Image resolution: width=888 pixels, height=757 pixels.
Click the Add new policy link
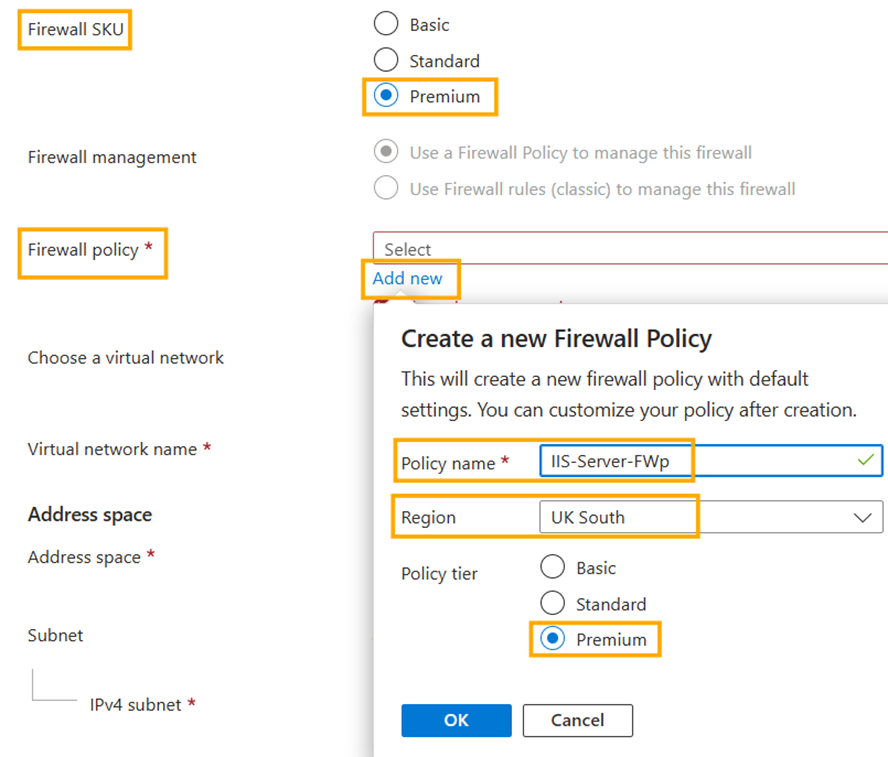(x=407, y=278)
